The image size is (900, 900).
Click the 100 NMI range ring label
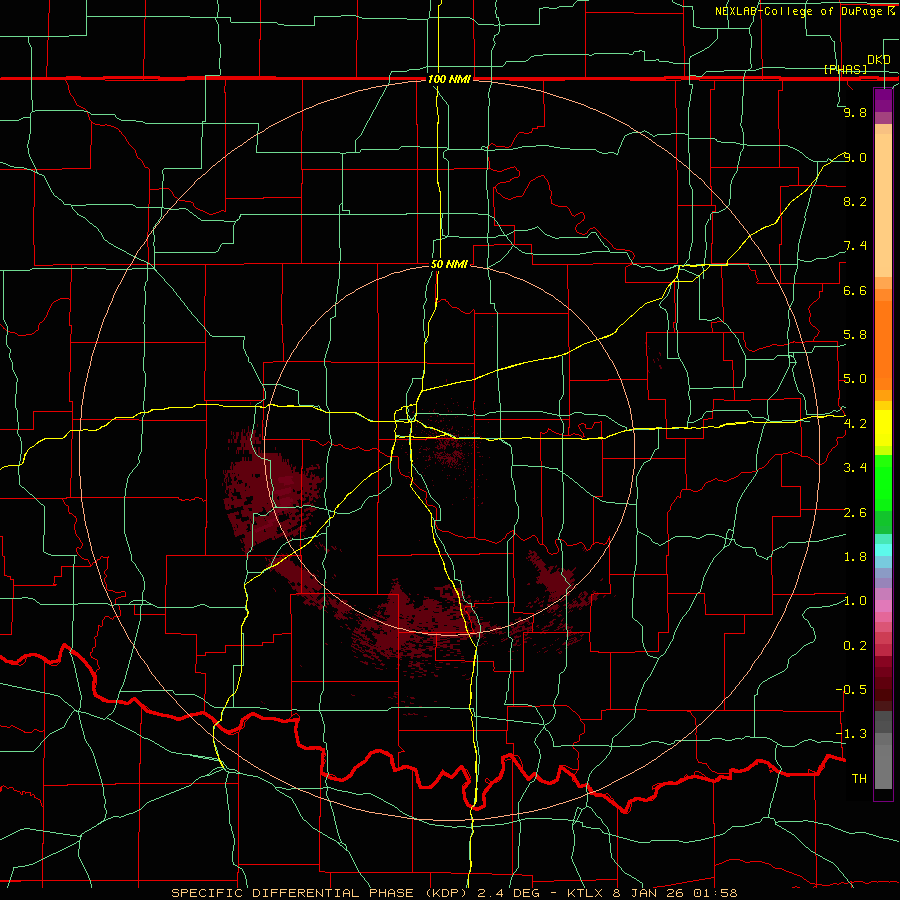coord(449,79)
